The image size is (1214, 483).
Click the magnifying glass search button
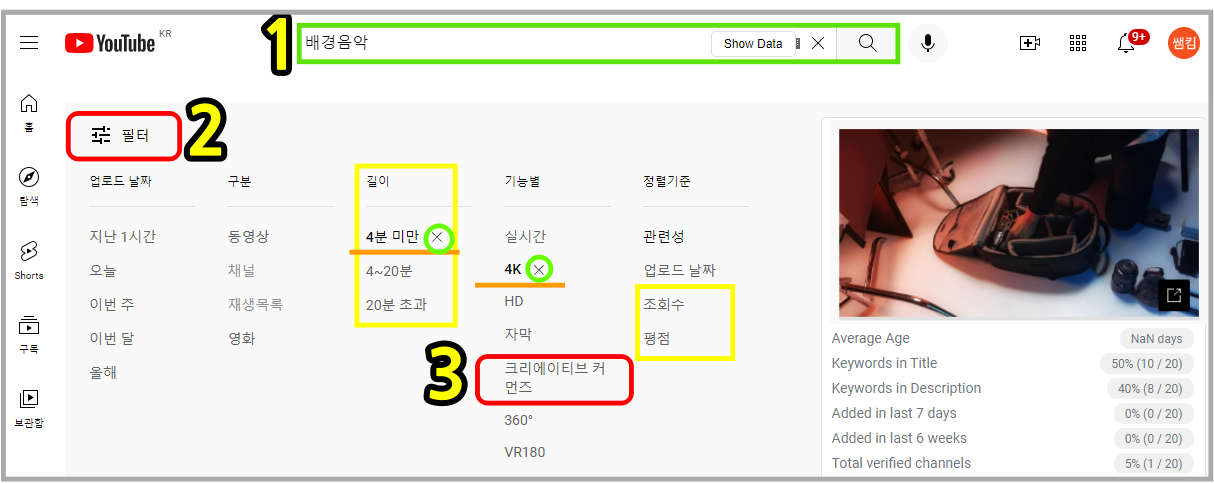pos(867,43)
